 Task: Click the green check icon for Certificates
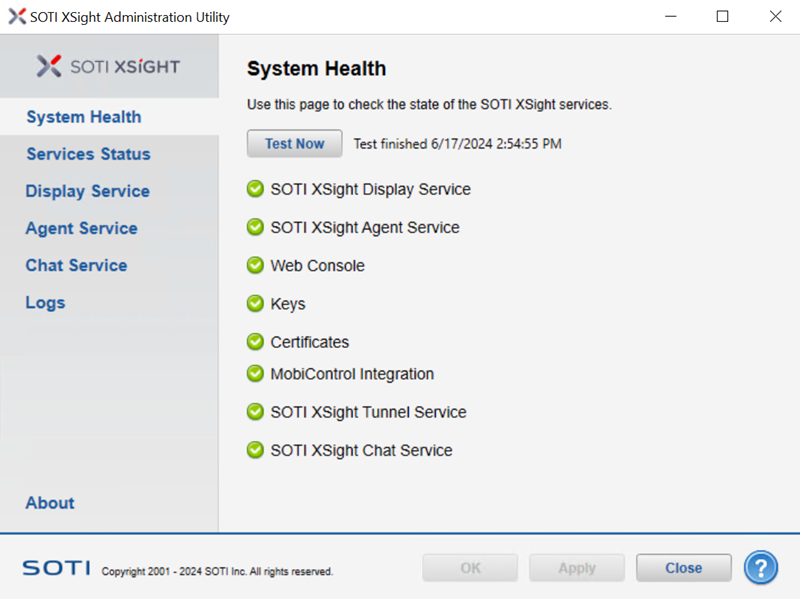click(x=255, y=342)
